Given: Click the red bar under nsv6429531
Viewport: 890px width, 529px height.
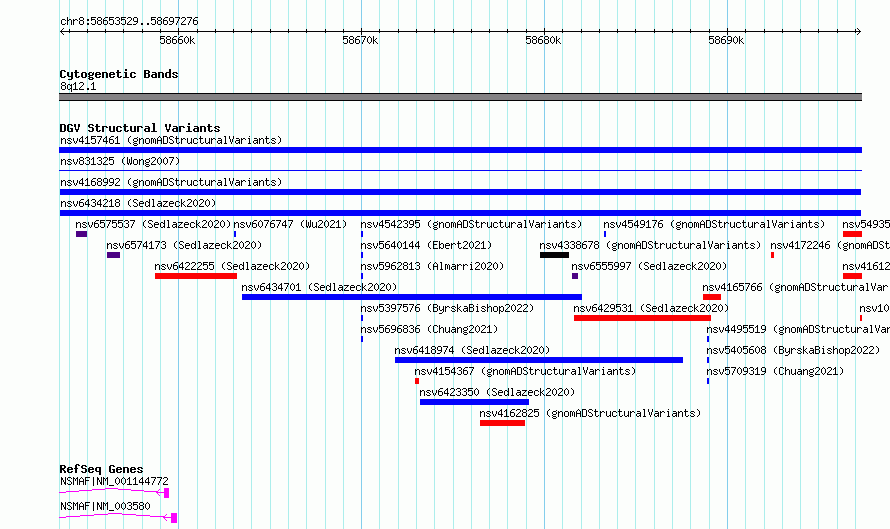Looking at the screenshot, I should pyautogui.click(x=643, y=318).
